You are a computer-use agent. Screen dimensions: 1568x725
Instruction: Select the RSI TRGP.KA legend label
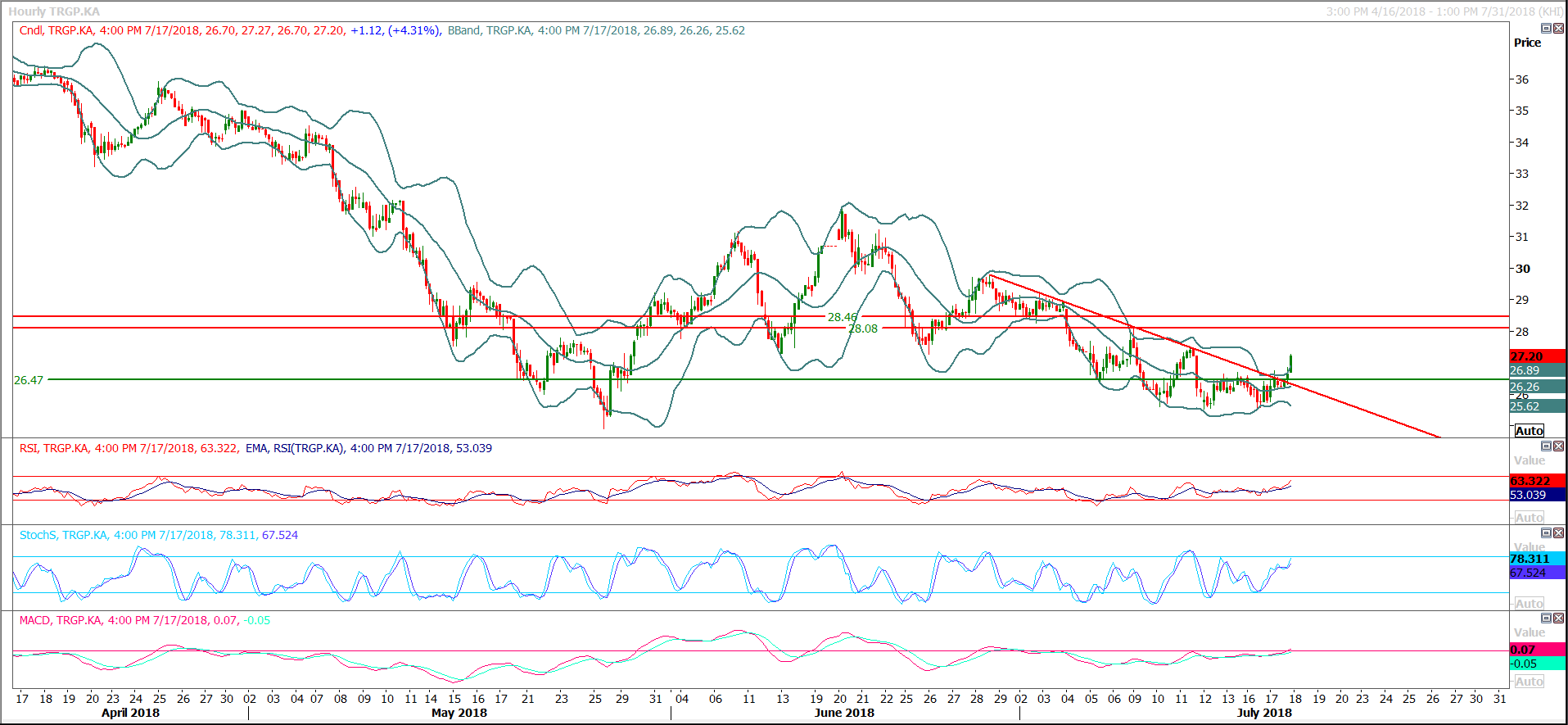point(129,448)
